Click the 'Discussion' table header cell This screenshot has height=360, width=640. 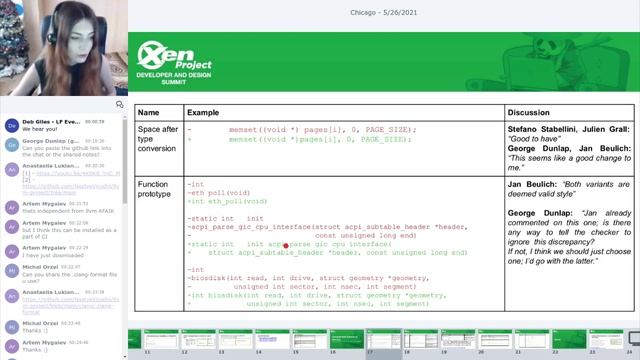[569, 113]
